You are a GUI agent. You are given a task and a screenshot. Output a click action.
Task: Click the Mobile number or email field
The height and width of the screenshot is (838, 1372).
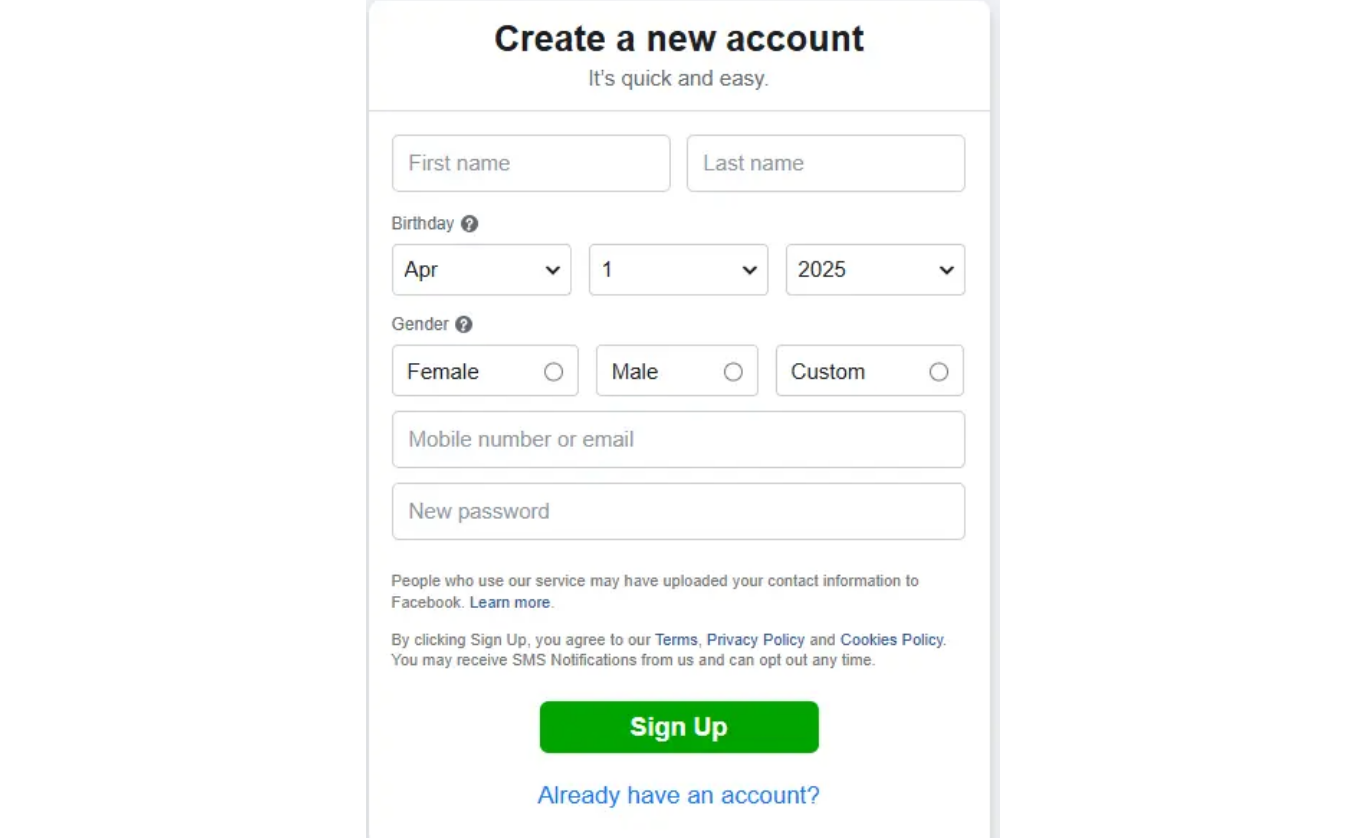tap(678, 439)
